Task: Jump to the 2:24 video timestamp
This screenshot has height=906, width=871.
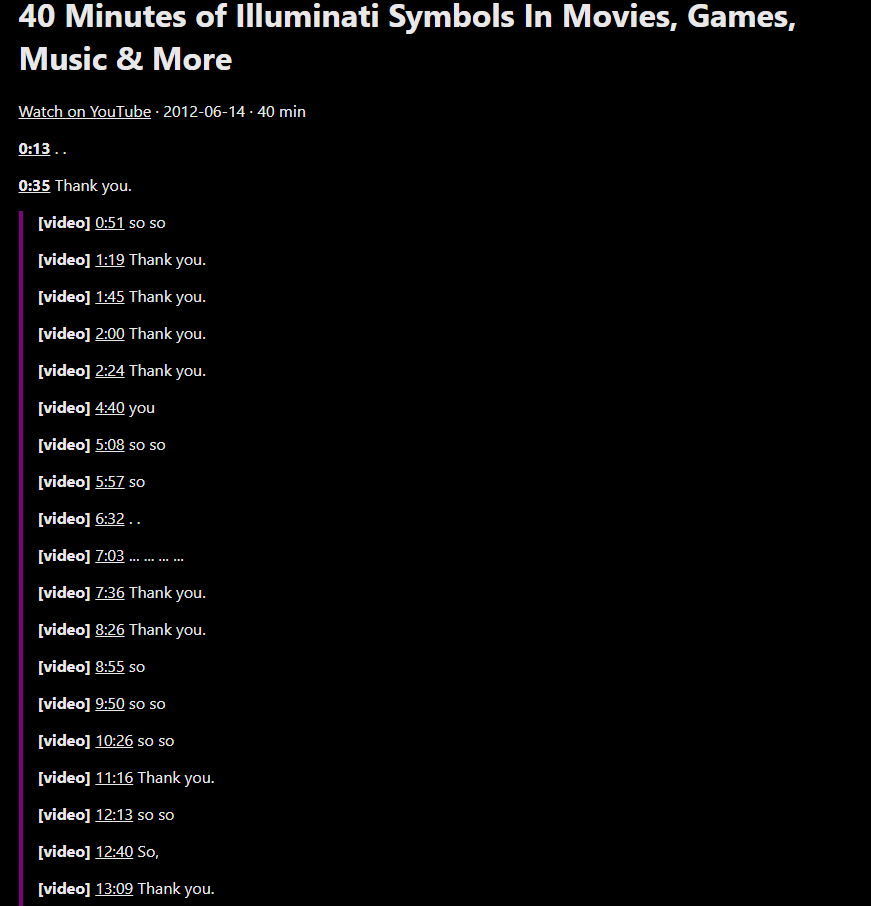Action: pos(110,370)
